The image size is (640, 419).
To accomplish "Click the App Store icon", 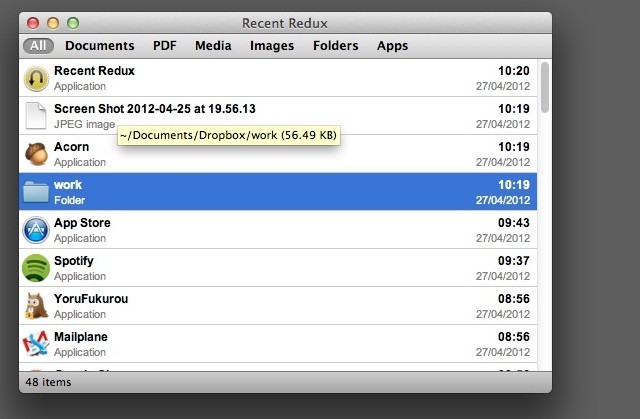I will pos(36,230).
